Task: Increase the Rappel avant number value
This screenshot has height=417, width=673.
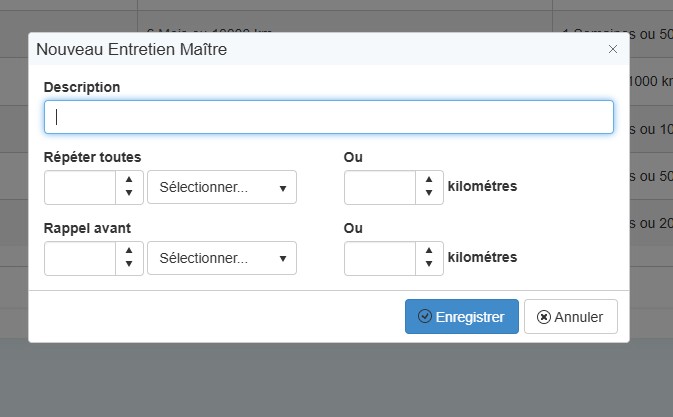Action: coord(130,250)
